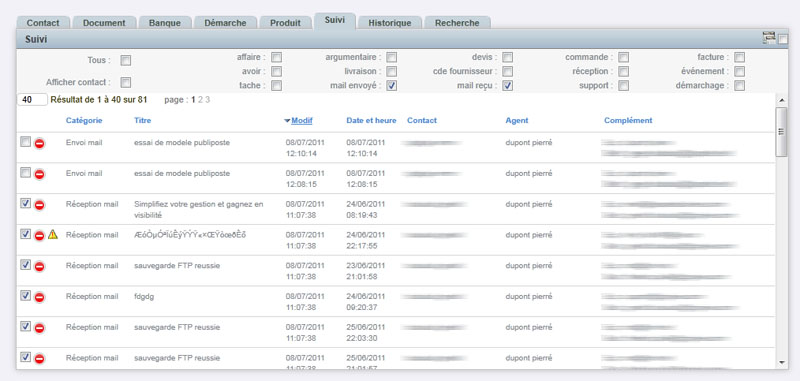The height and width of the screenshot is (381, 800).
Task: Enable the 'support' filter checkbox
Action: [623, 86]
